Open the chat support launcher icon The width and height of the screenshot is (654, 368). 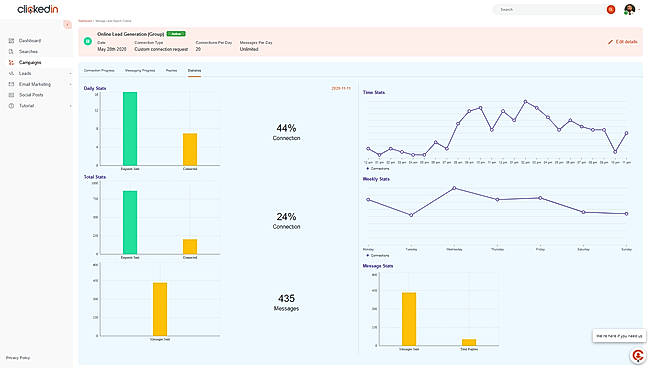tap(638, 355)
